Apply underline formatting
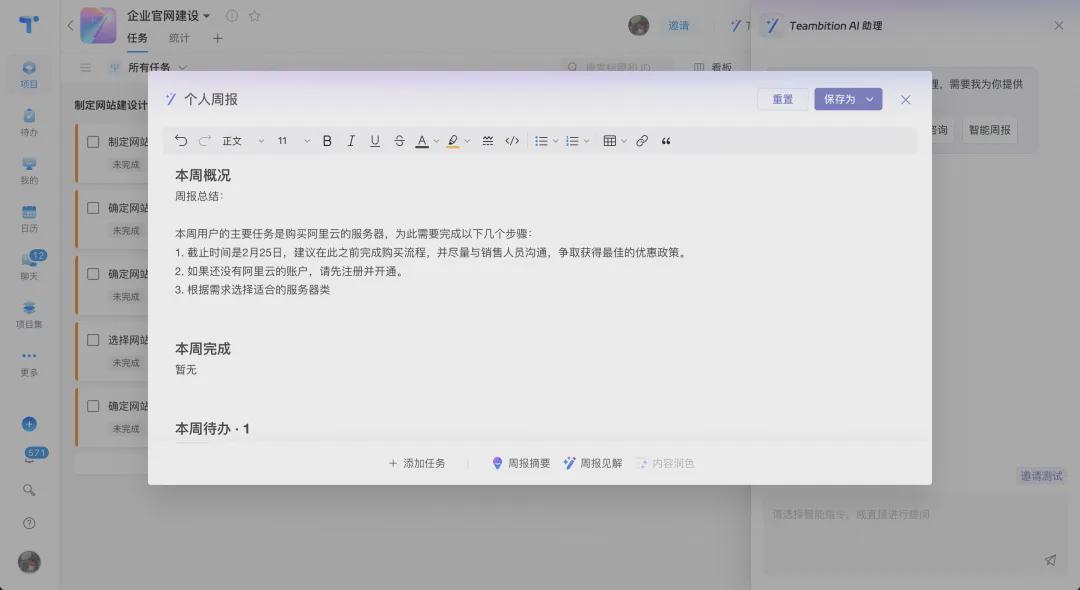 point(375,140)
